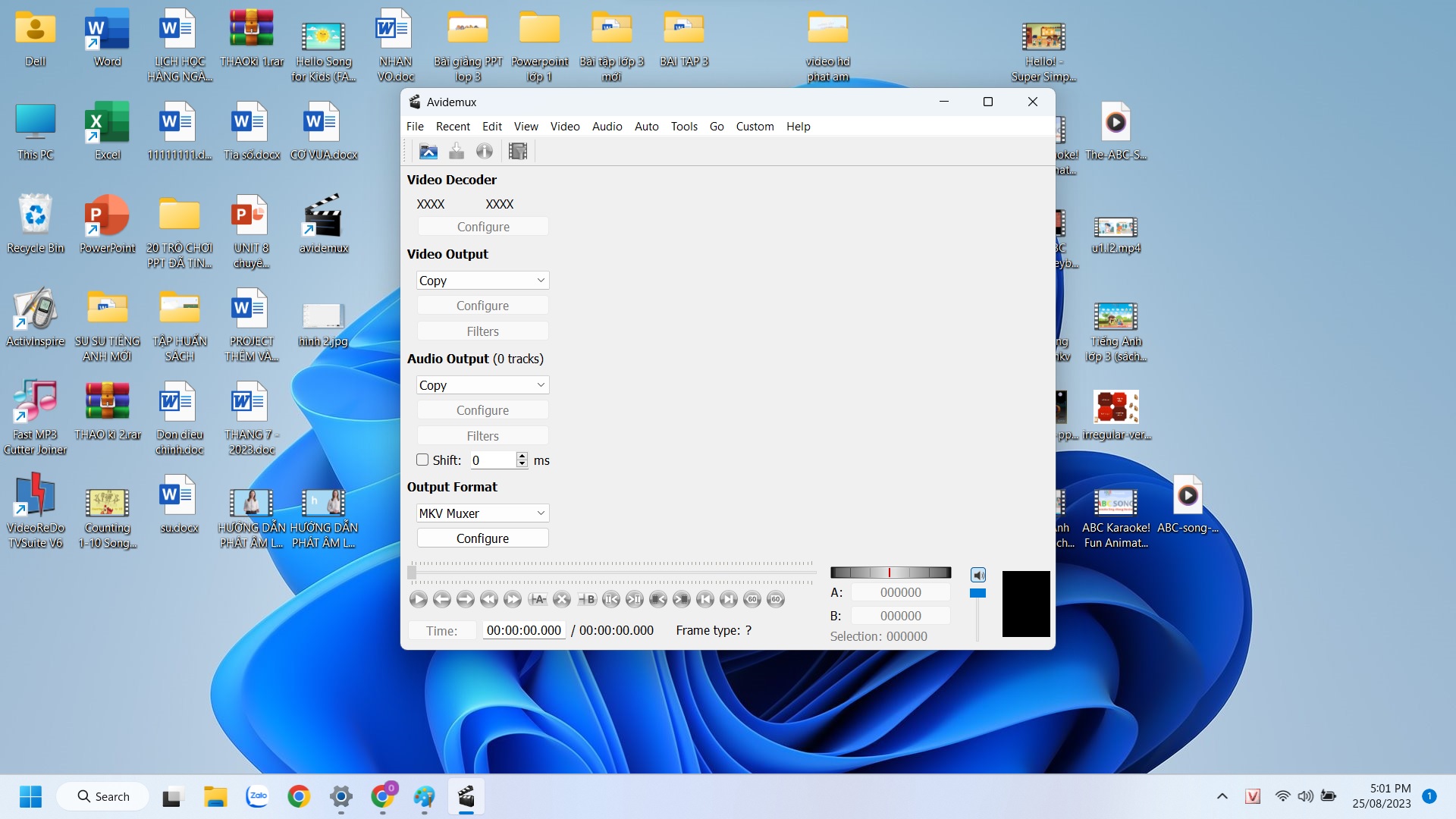1456x819 pixels.
Task: Toggle the audio mute speaker icon
Action: pyautogui.click(x=978, y=575)
